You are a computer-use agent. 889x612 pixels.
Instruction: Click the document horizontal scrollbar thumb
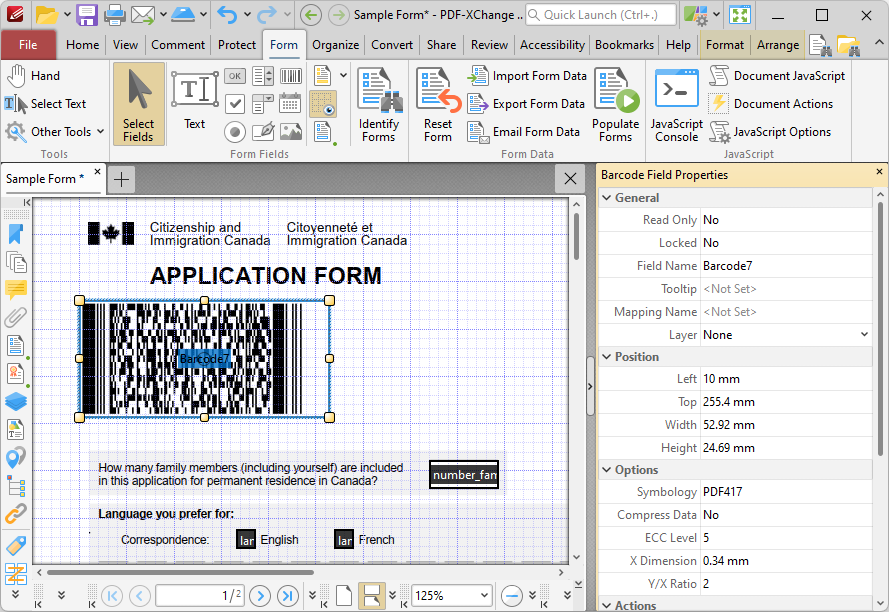180,572
